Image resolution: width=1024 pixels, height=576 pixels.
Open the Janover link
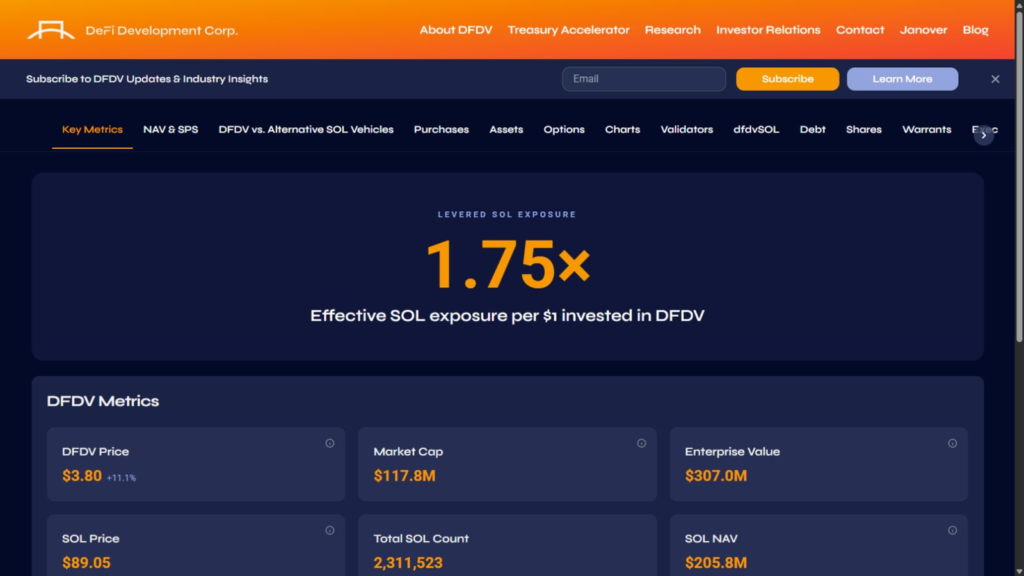coord(923,30)
